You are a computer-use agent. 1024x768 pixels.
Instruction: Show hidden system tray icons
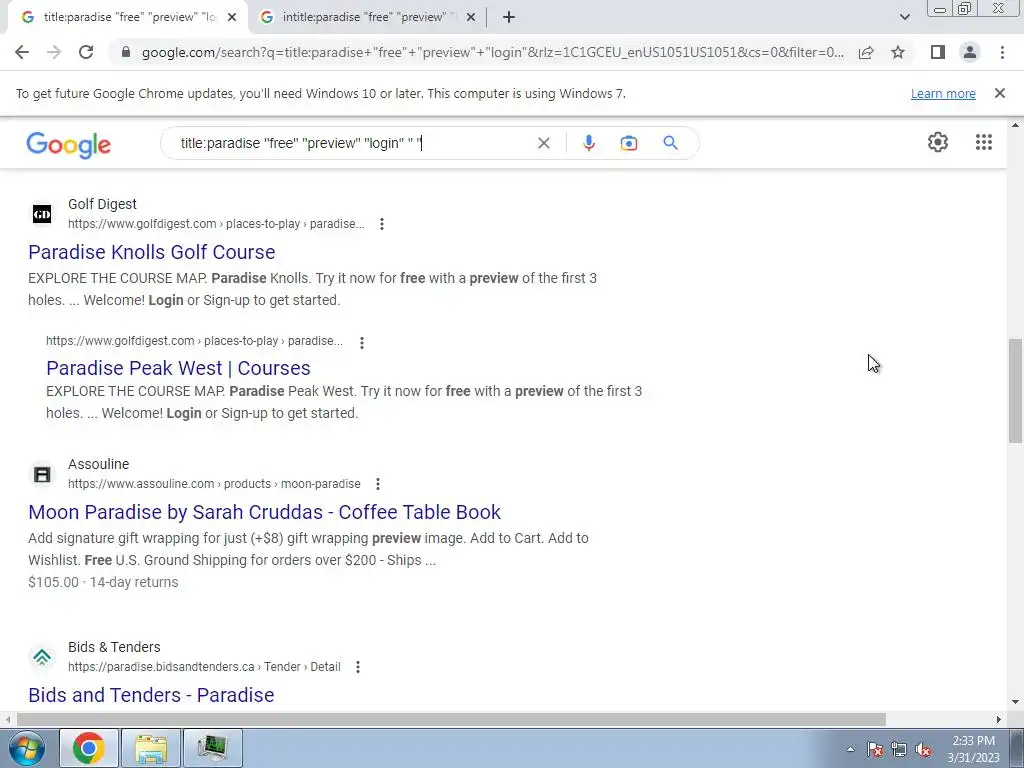pyautogui.click(x=850, y=749)
